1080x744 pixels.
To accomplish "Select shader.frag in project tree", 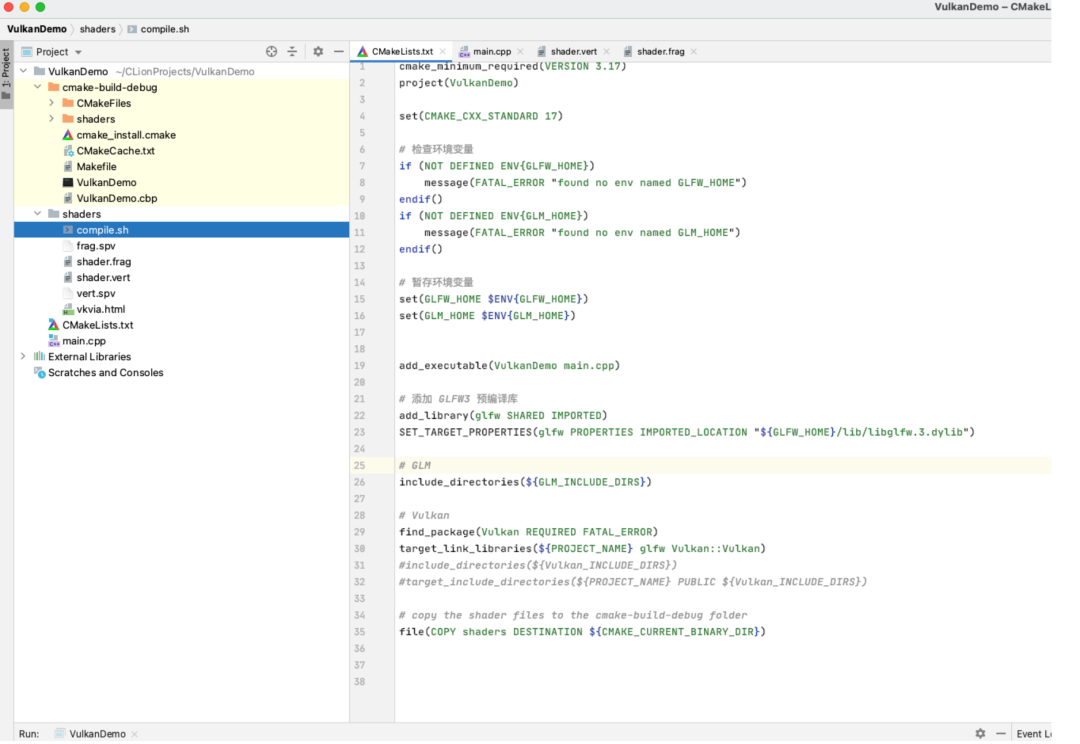I will 103,262.
